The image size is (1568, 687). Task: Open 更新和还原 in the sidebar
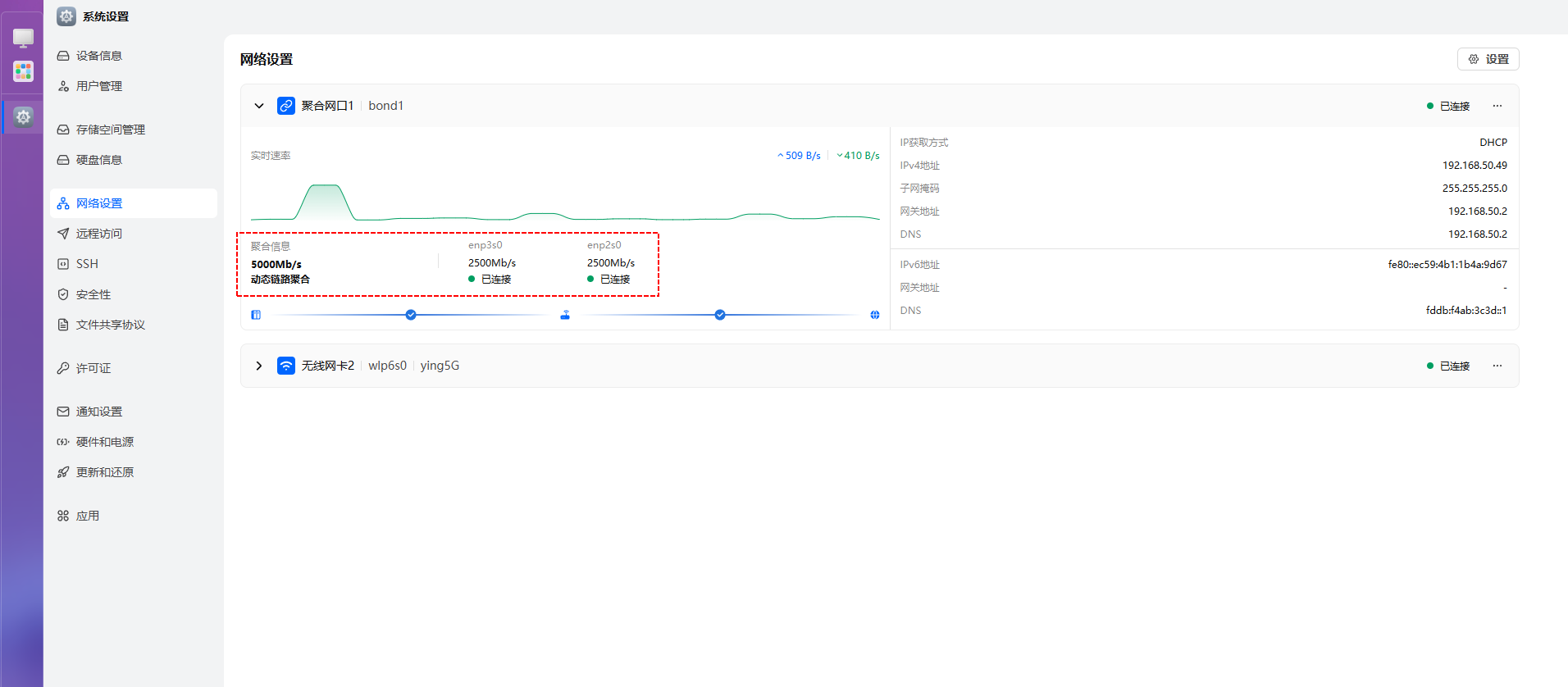tap(105, 472)
